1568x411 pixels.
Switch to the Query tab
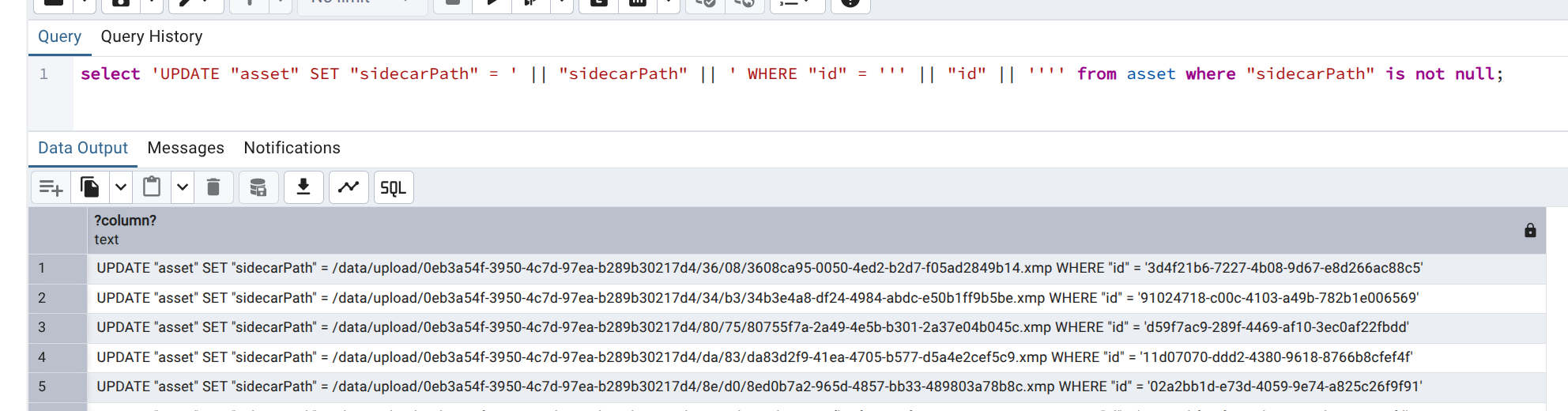[x=59, y=36]
